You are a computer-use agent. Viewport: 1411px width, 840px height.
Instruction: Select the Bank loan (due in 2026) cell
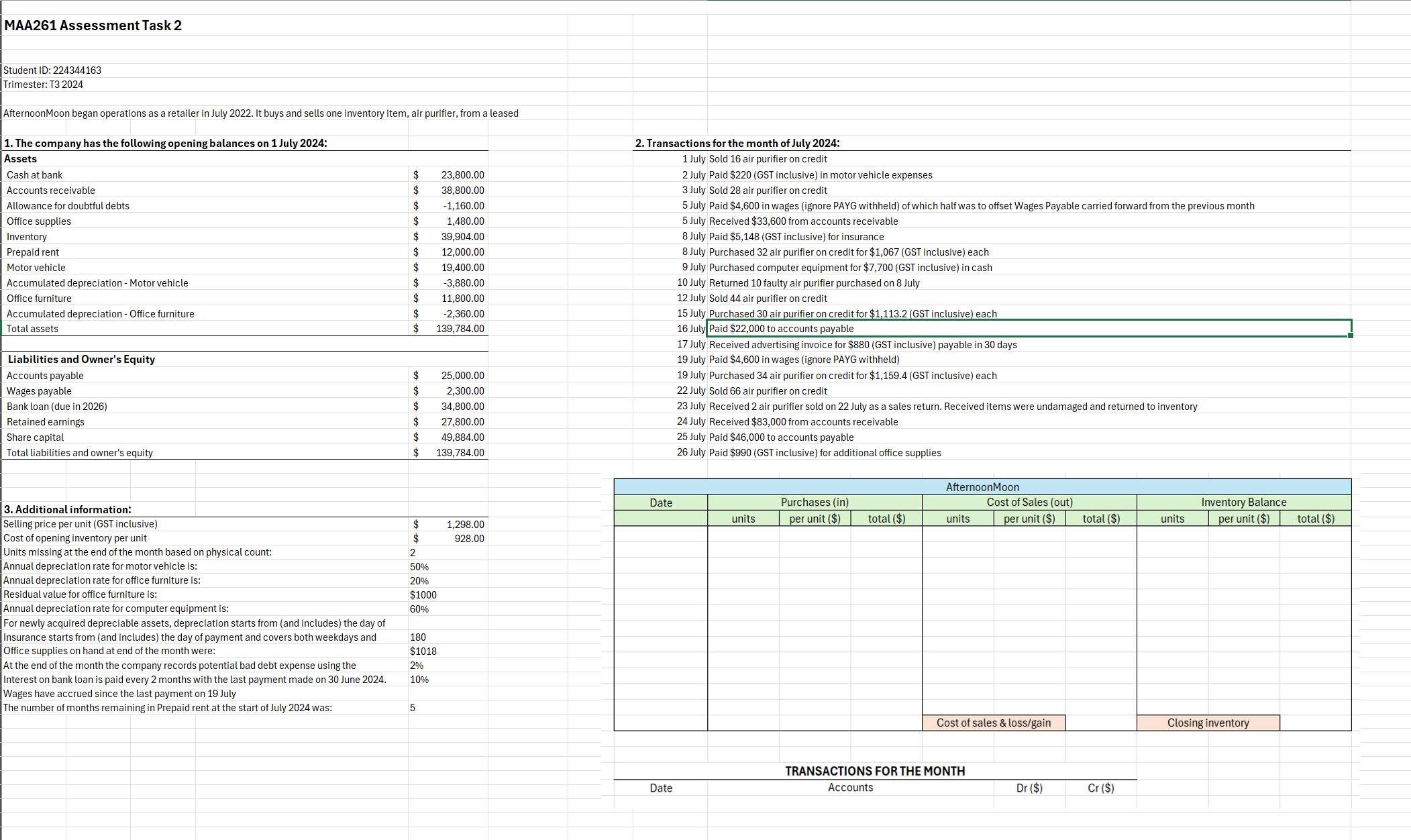(57, 407)
